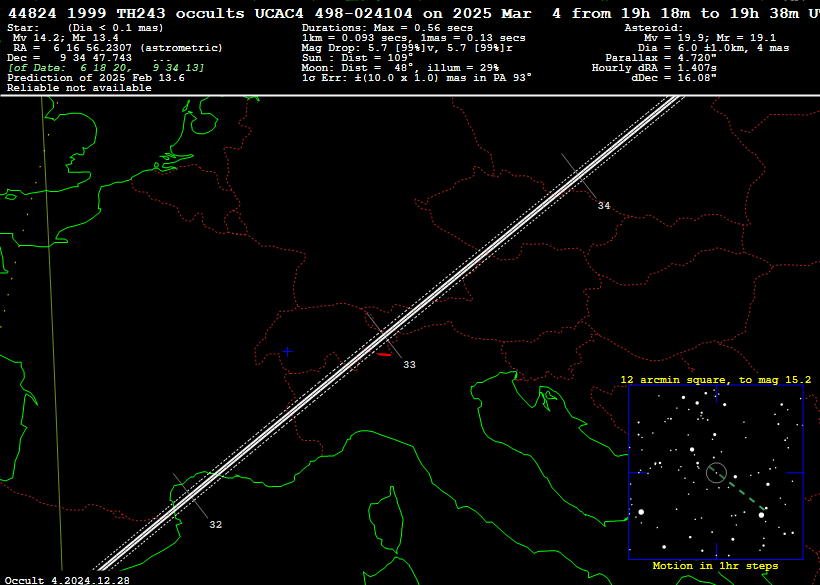
Task: Click the title text '44824 1999 TH243 occults'
Action: [x=126, y=14]
